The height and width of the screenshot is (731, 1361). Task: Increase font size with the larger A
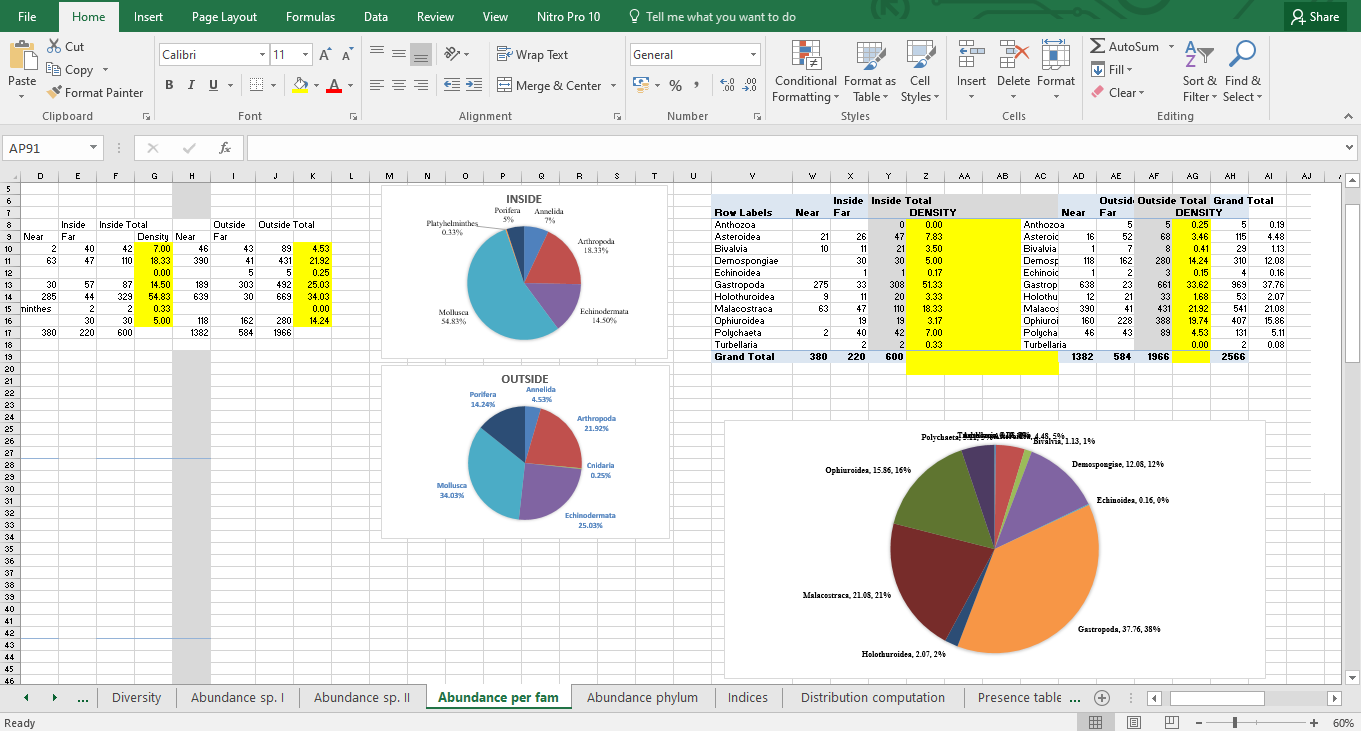pyautogui.click(x=325, y=55)
